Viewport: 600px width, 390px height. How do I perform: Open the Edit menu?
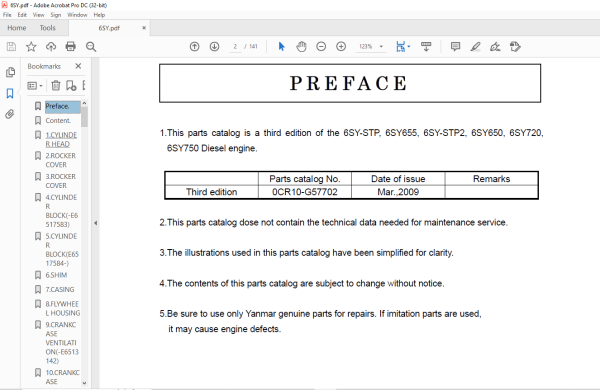[x=22, y=15]
